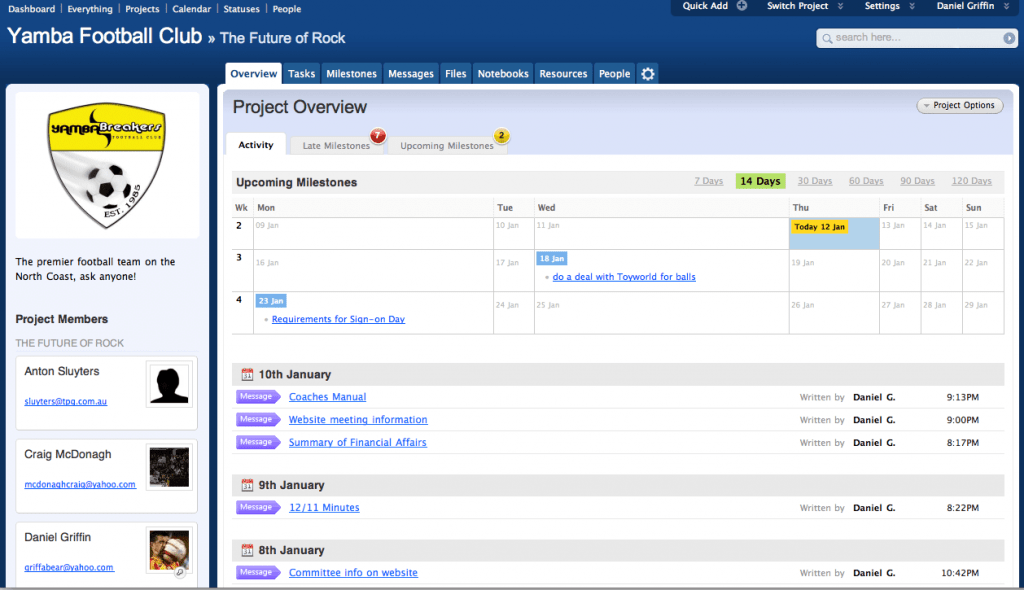Click the search submit arrow icon
The height and width of the screenshot is (590, 1024).
[x=1009, y=38]
